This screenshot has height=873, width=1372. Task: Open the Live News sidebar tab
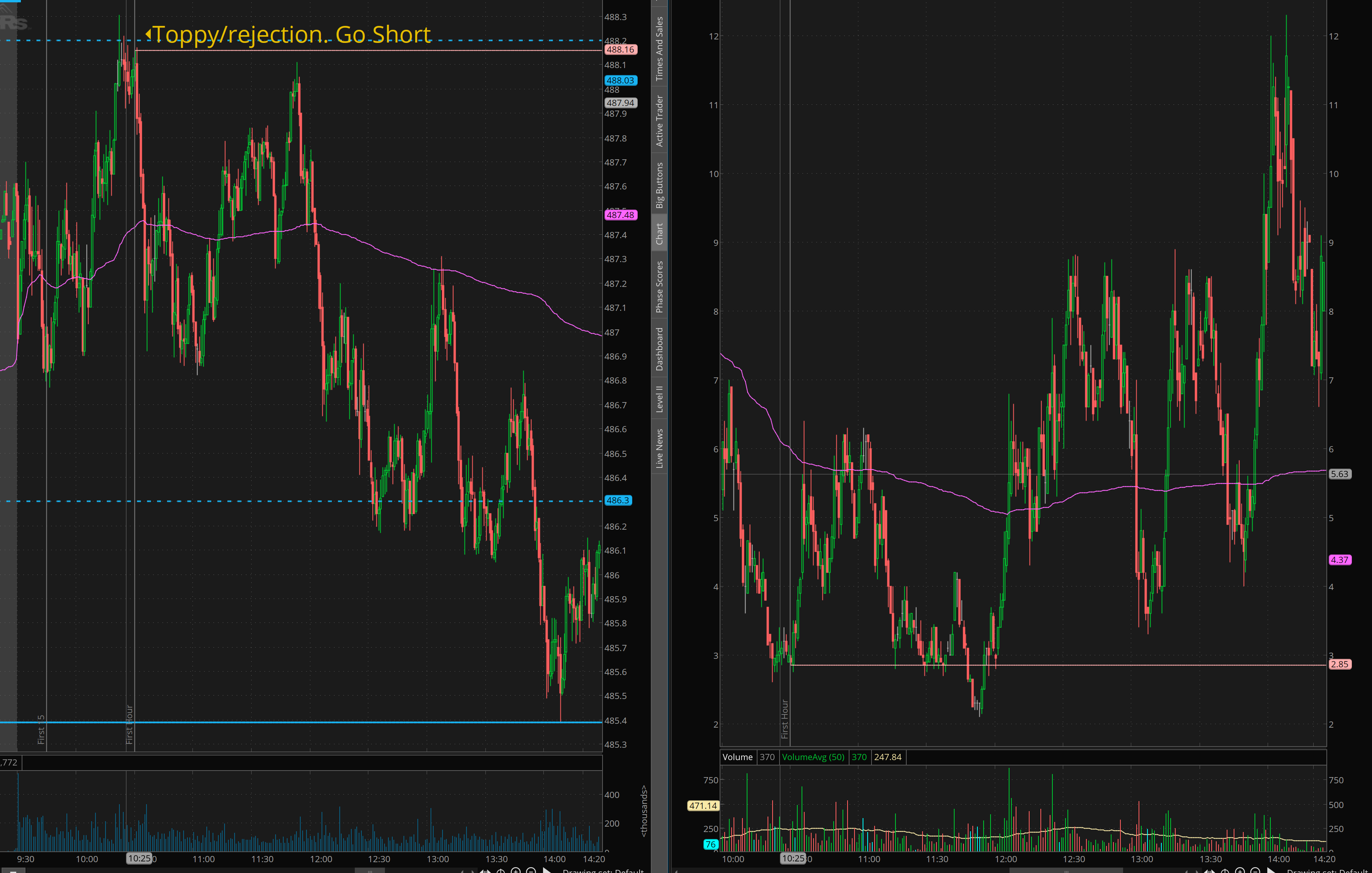click(x=659, y=448)
